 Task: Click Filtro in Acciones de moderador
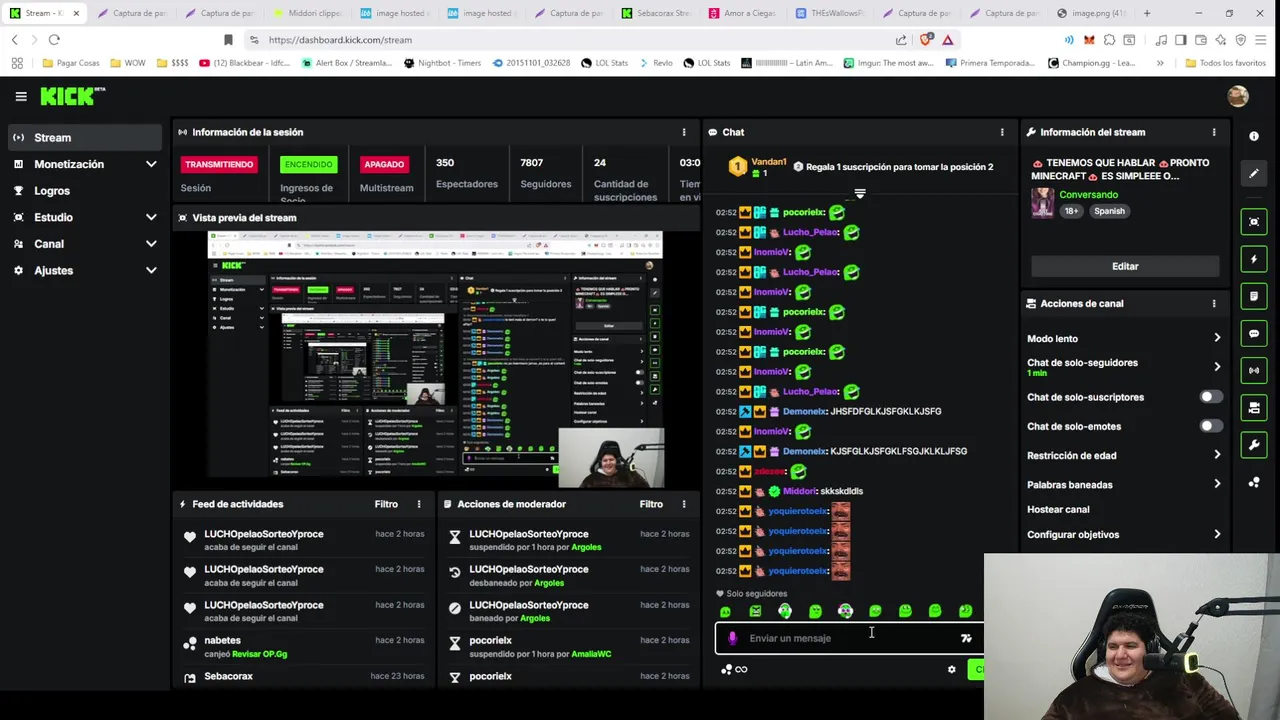click(651, 504)
